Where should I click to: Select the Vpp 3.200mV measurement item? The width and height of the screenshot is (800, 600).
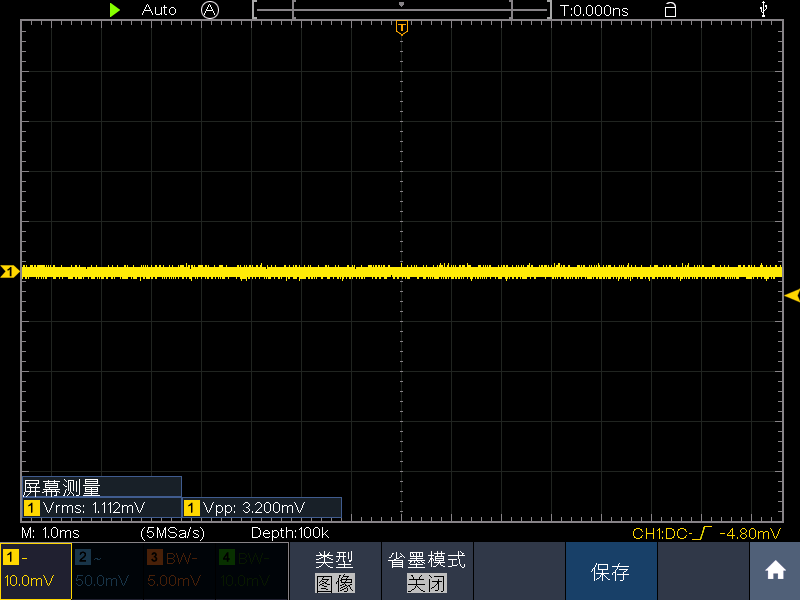pyautogui.click(x=262, y=508)
